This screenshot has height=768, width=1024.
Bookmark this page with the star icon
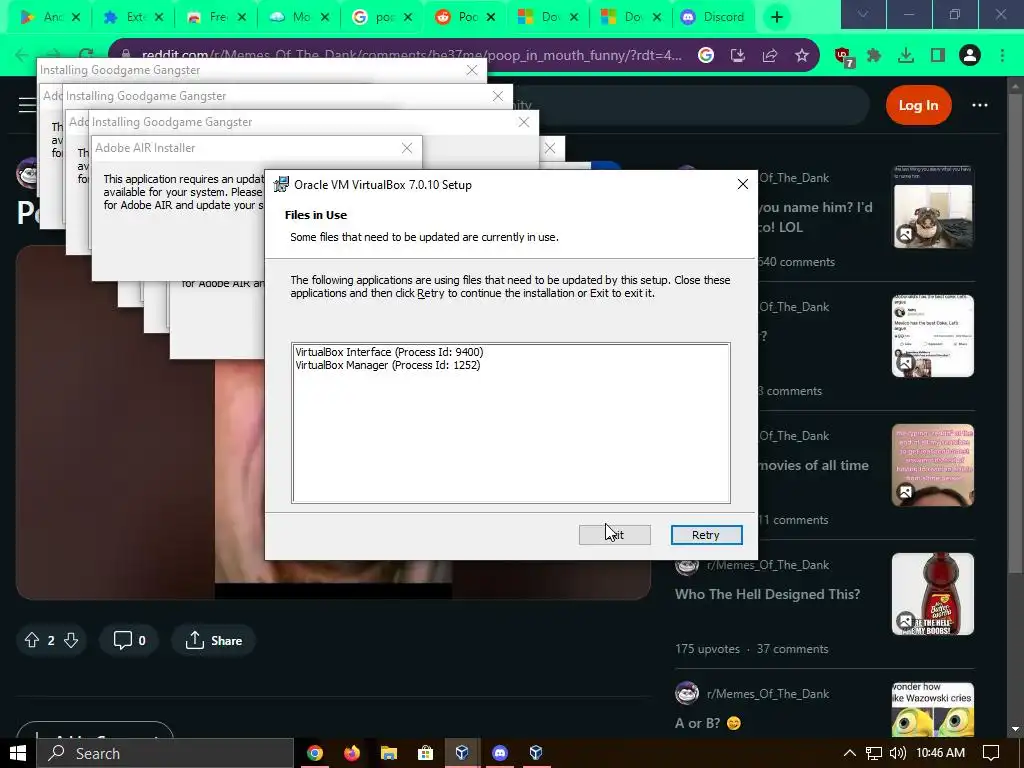[802, 56]
